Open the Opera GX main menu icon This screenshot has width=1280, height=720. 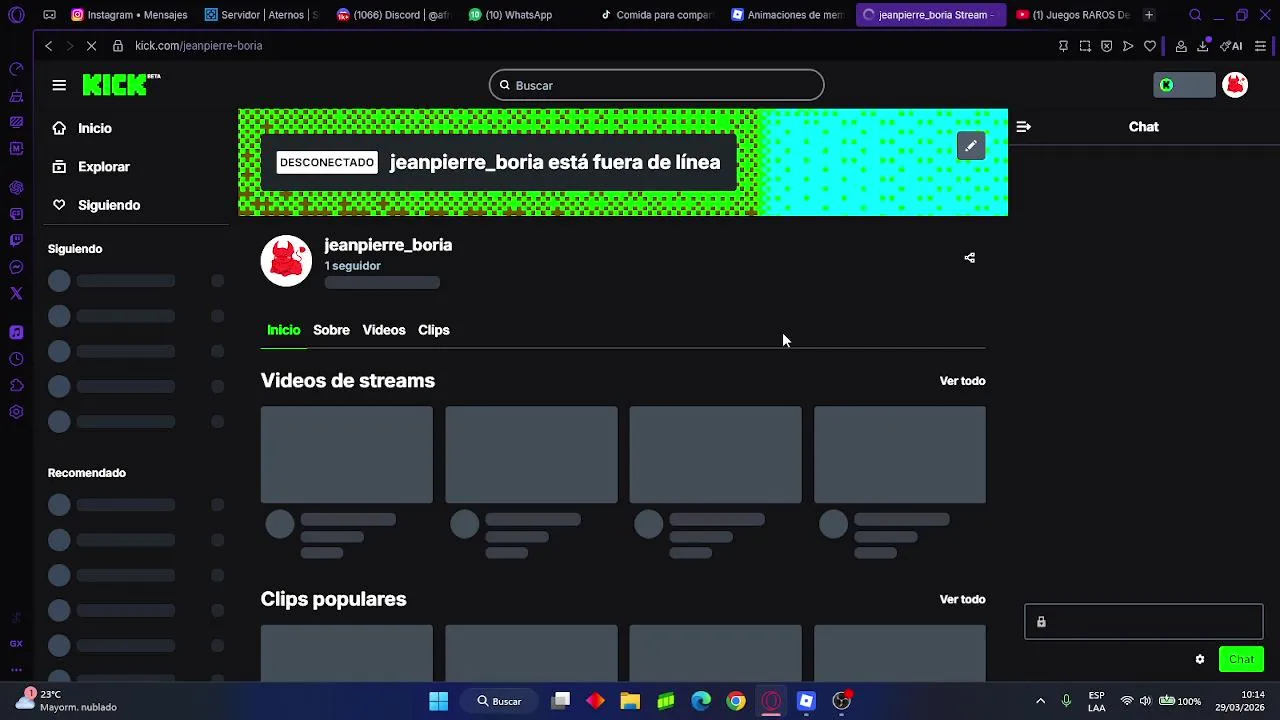16,15
